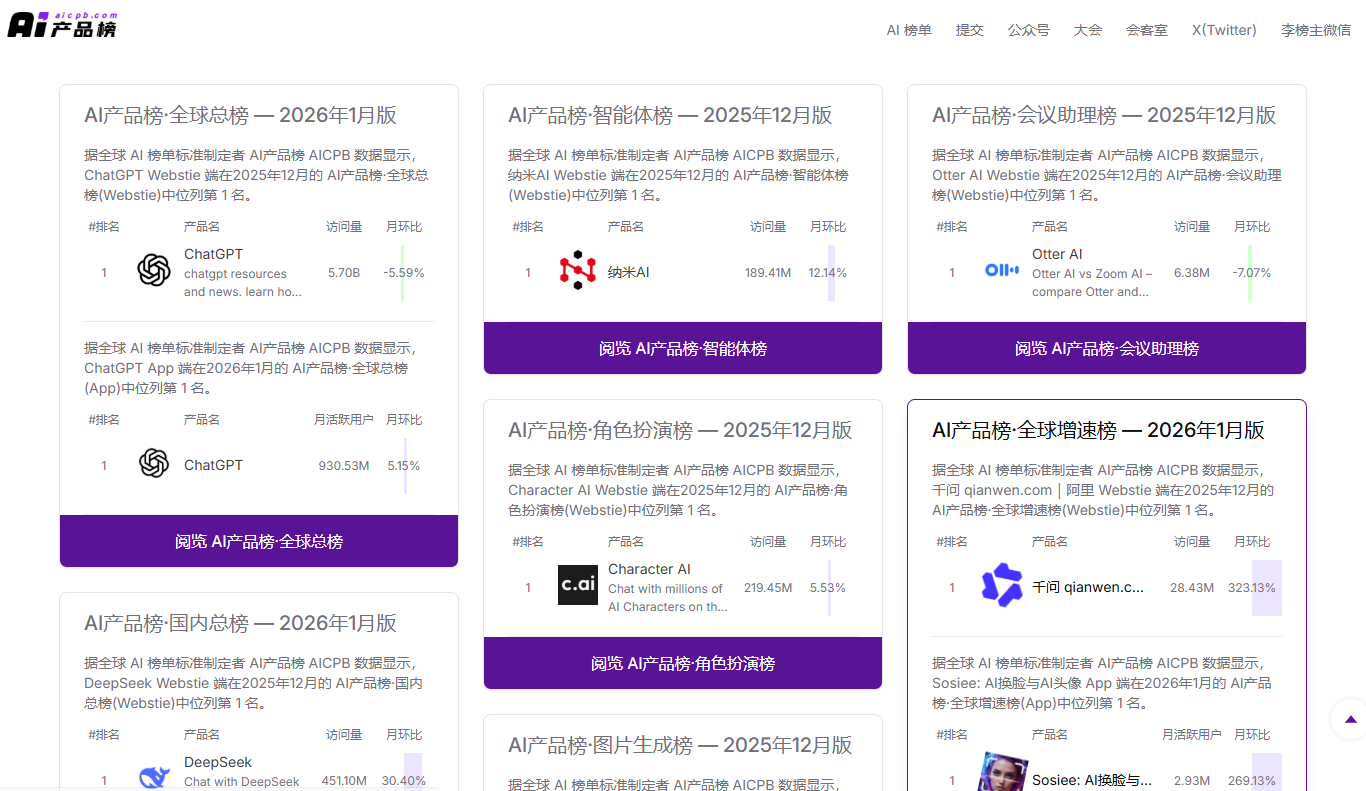Viewport: 1366px width, 791px height.
Task: Click the back-to-top arrow button
Action: (1350, 719)
